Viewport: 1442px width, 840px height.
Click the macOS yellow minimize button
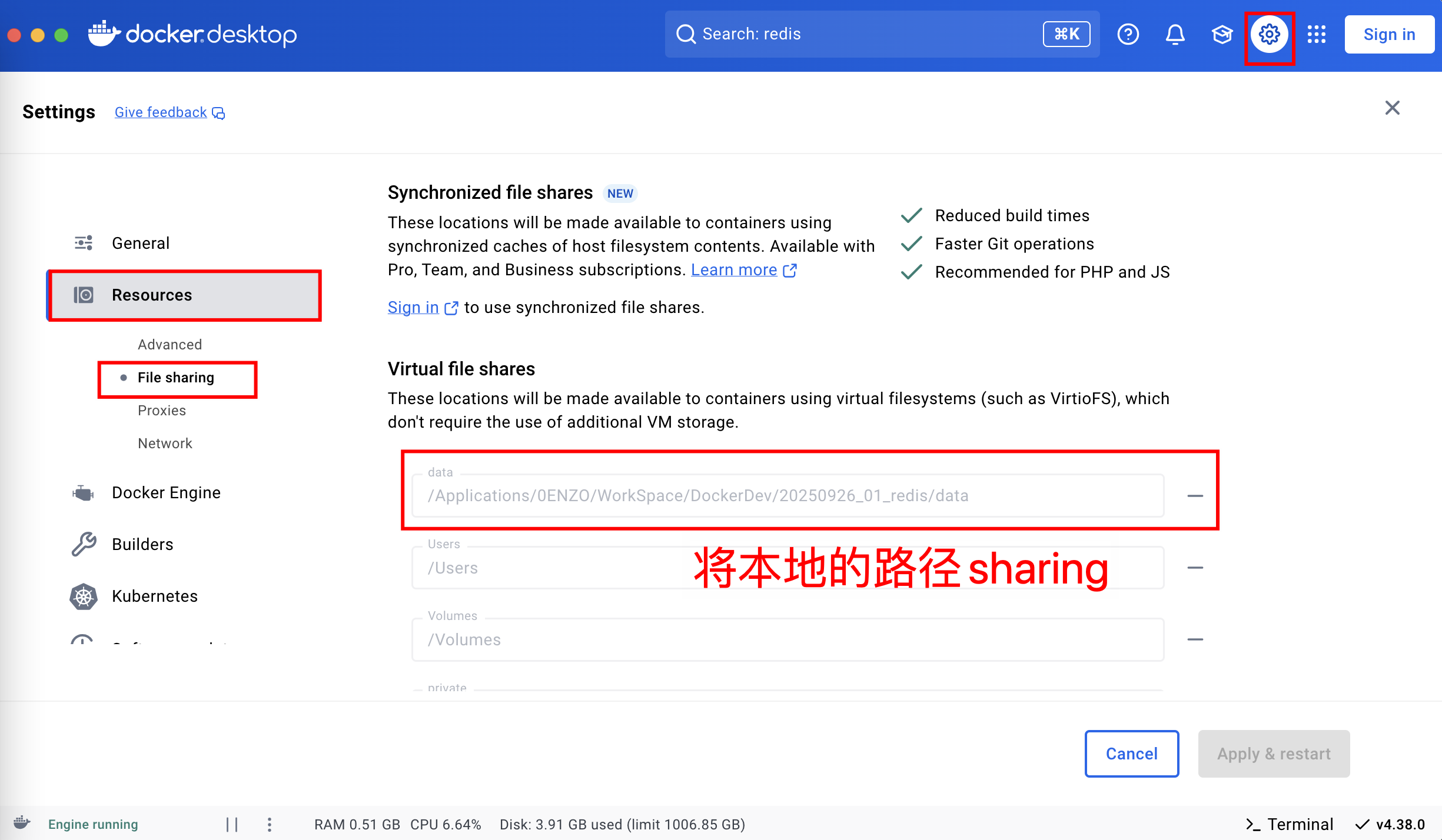point(38,35)
